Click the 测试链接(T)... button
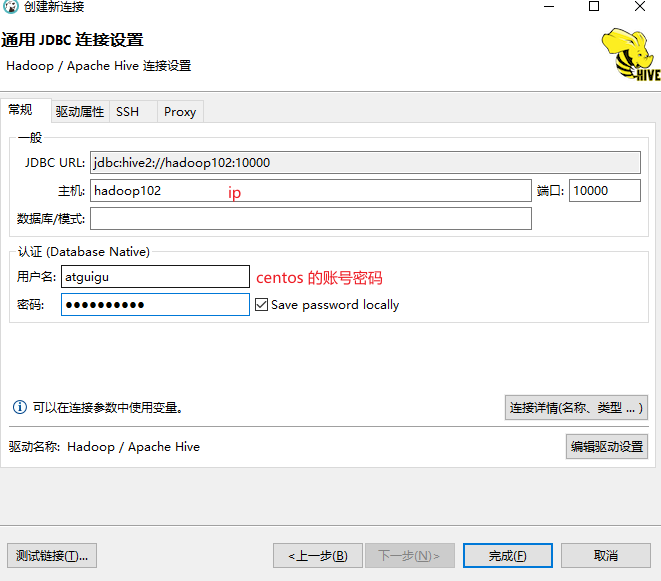 click(52, 556)
